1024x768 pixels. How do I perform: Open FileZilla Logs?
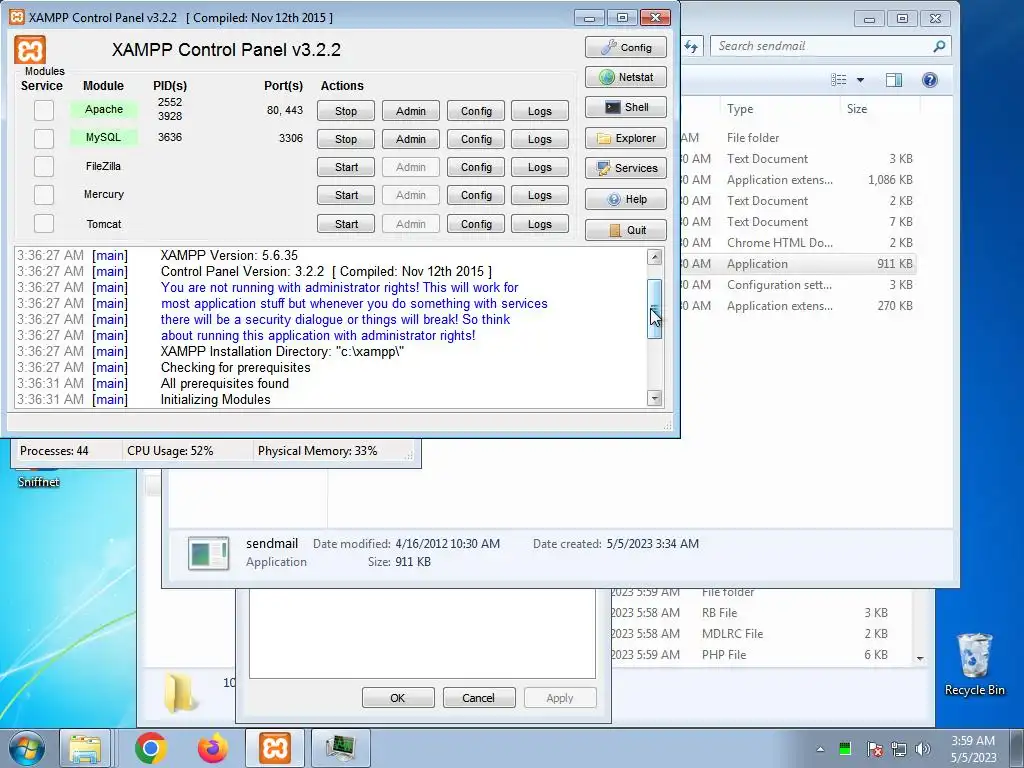[x=539, y=167]
